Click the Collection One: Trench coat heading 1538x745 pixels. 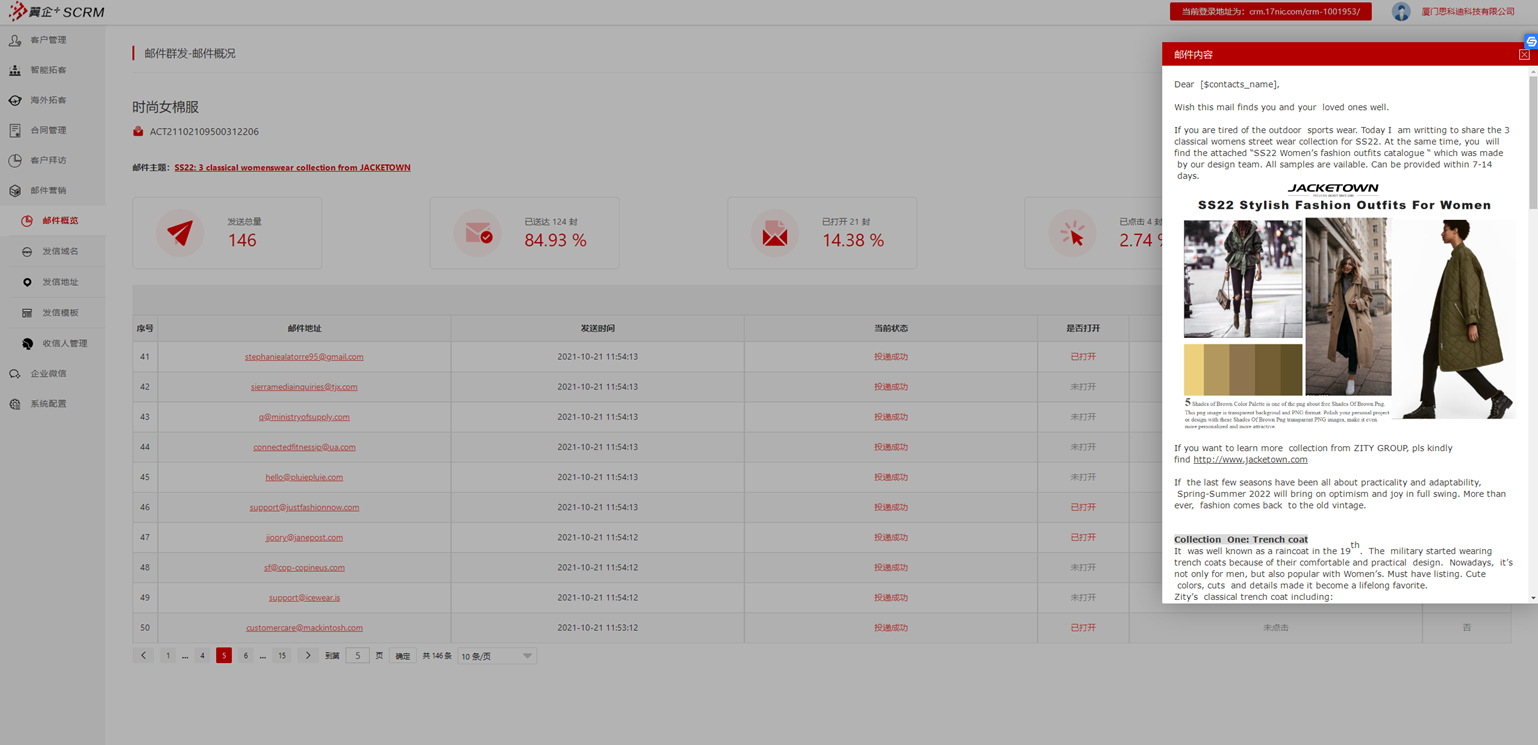(x=1240, y=540)
